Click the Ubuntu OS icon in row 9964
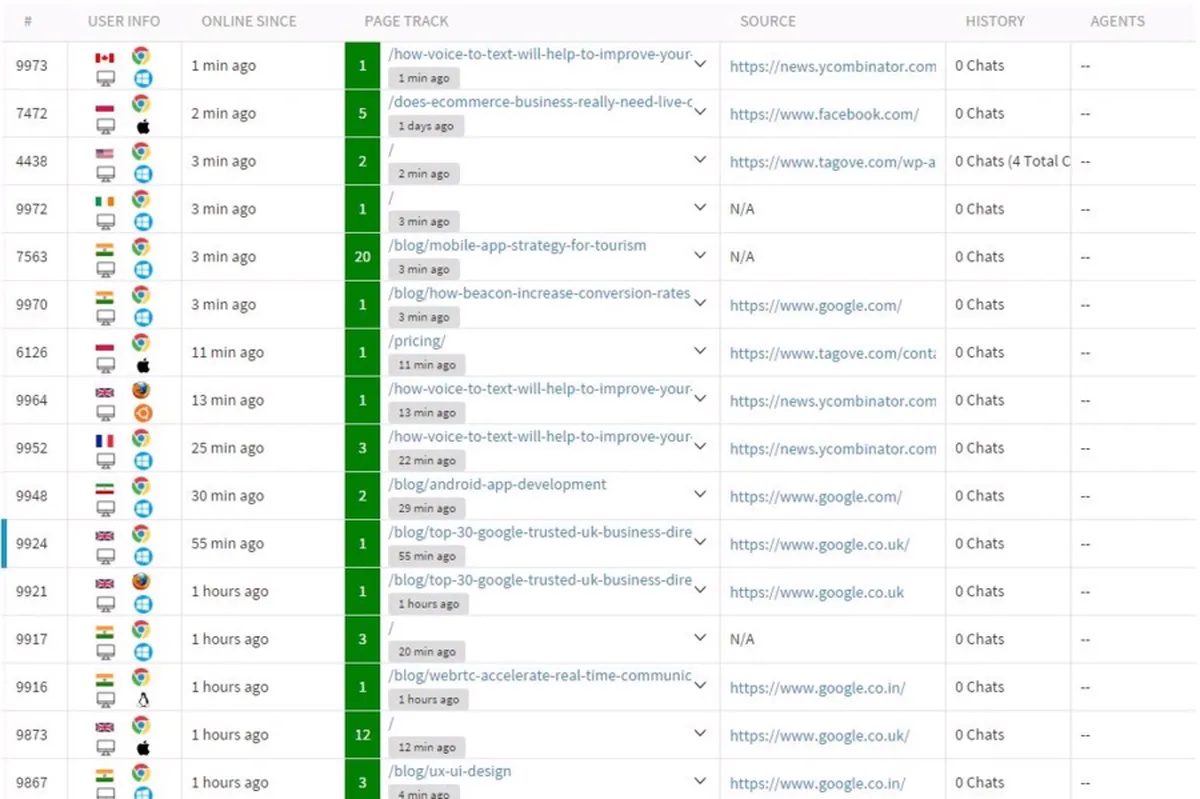The width and height of the screenshot is (1200, 799). point(142,413)
